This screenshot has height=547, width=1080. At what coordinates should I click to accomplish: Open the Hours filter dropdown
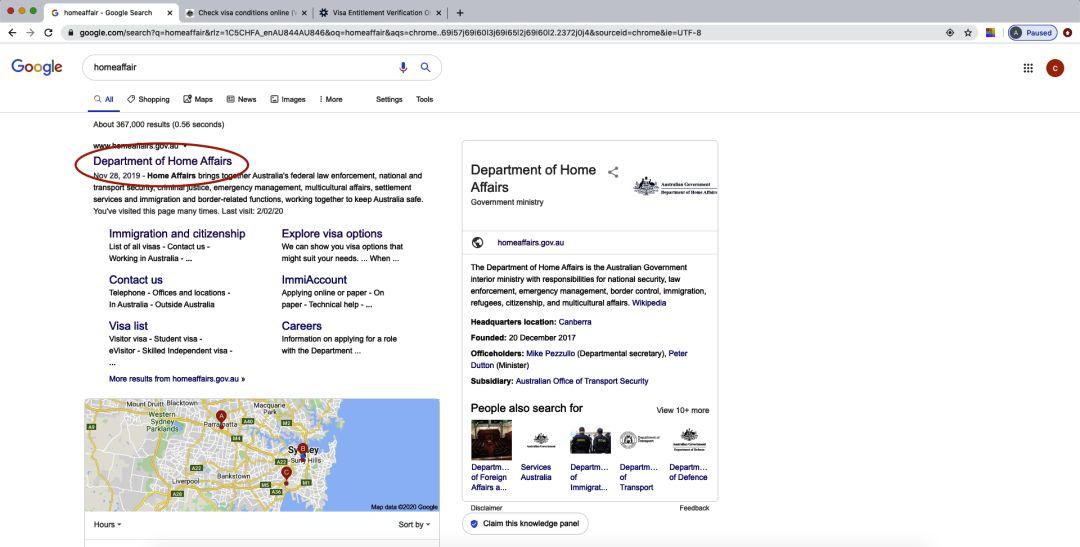point(107,524)
